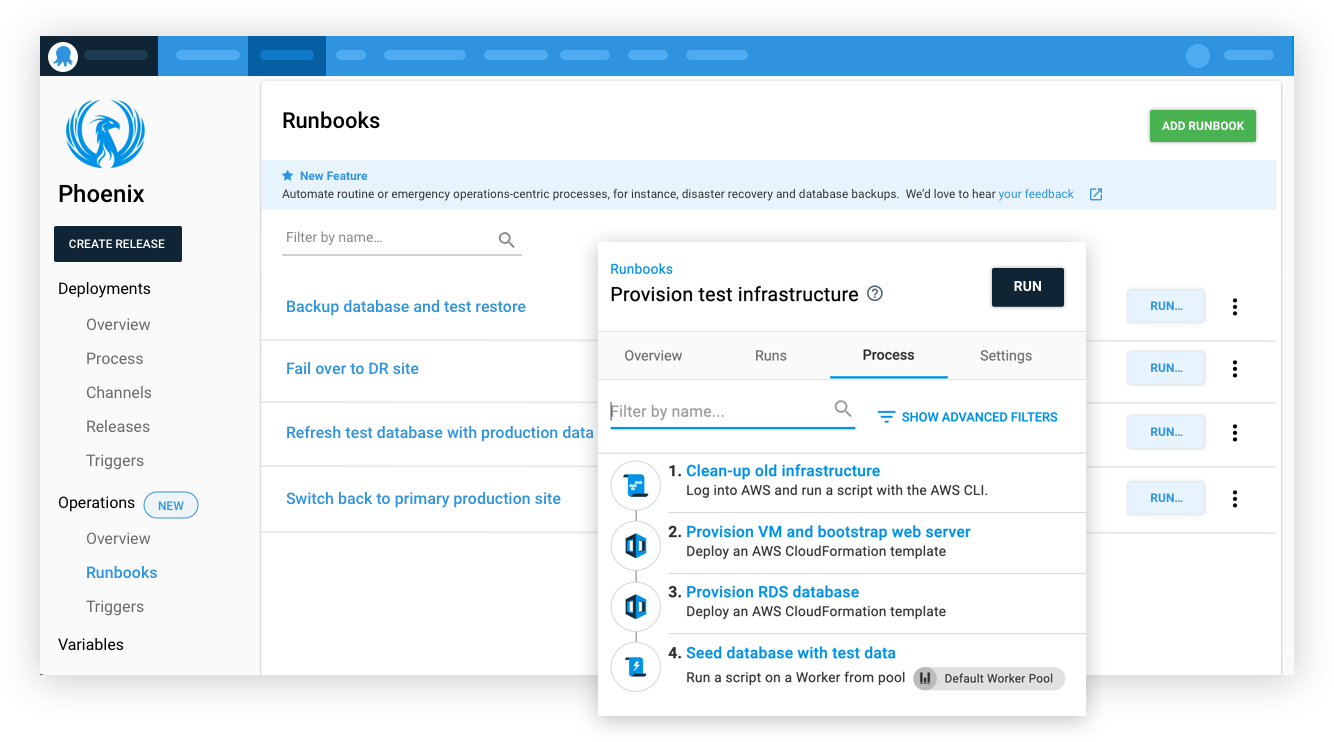The height and width of the screenshot is (742, 1334).
Task: Open the Settings tab of the runbook
Action: click(x=1005, y=355)
